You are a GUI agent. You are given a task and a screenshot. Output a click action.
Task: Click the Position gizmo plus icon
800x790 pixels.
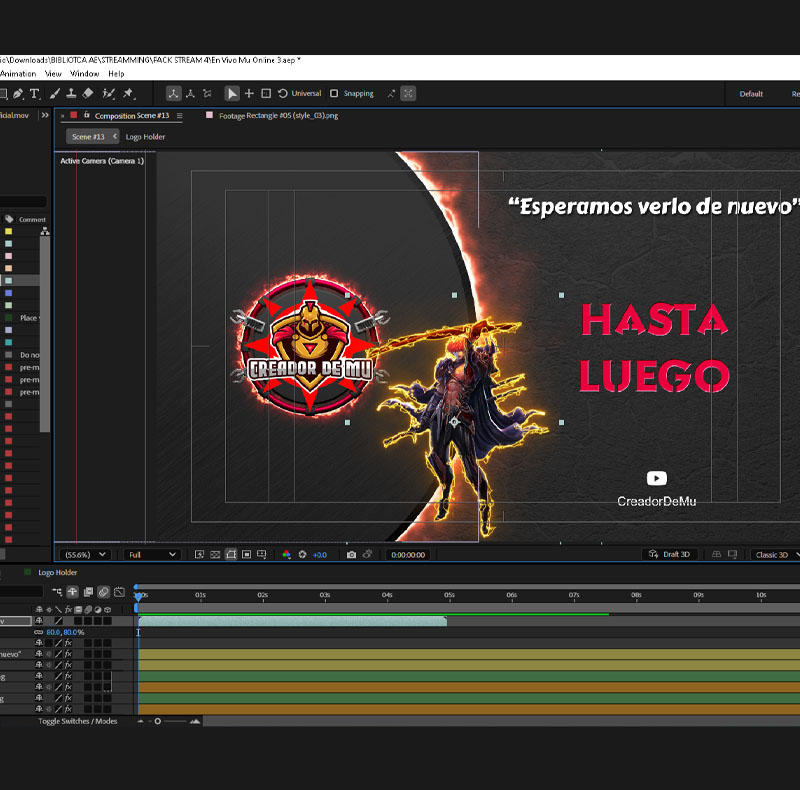pyautogui.click(x=249, y=93)
